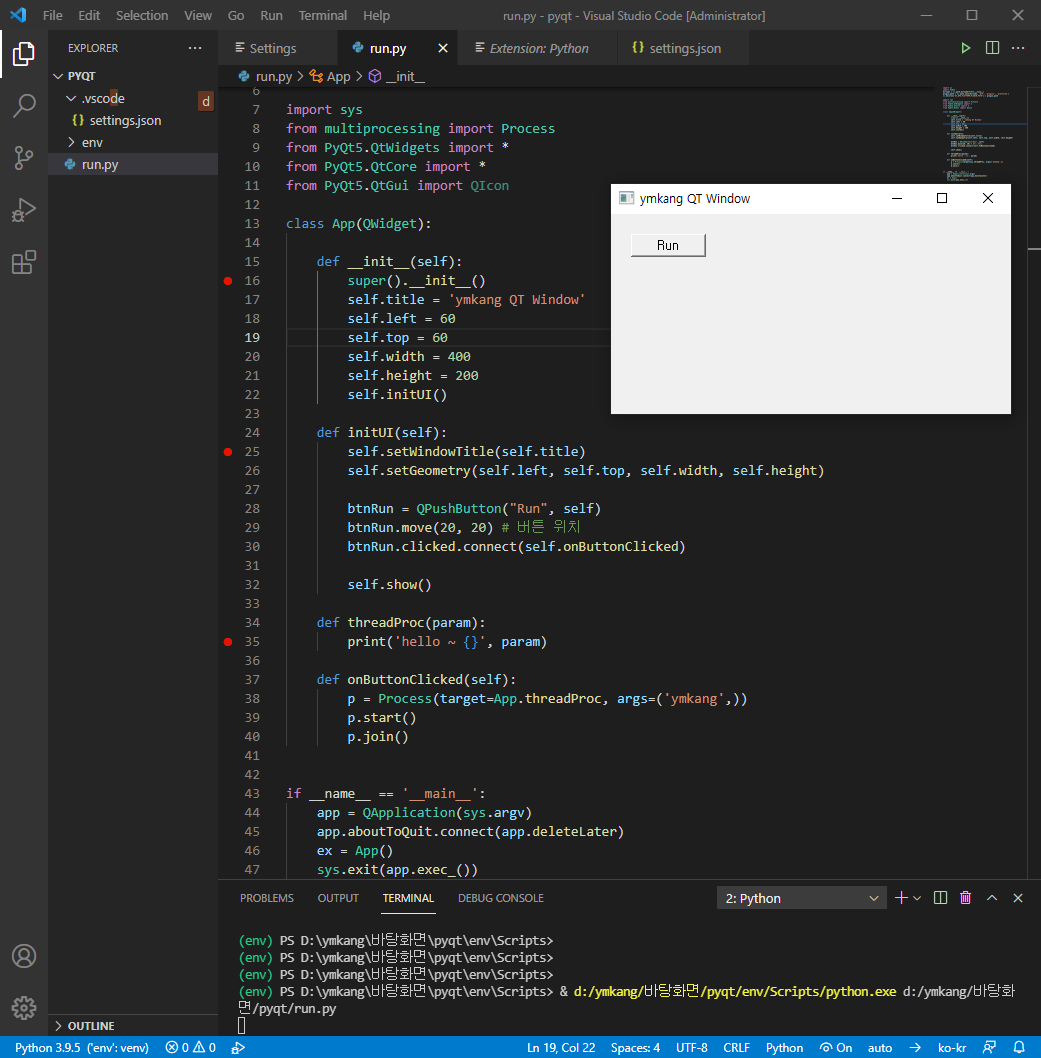
Task: Click Ln 19, Col 22 in status bar
Action: click(x=561, y=1047)
